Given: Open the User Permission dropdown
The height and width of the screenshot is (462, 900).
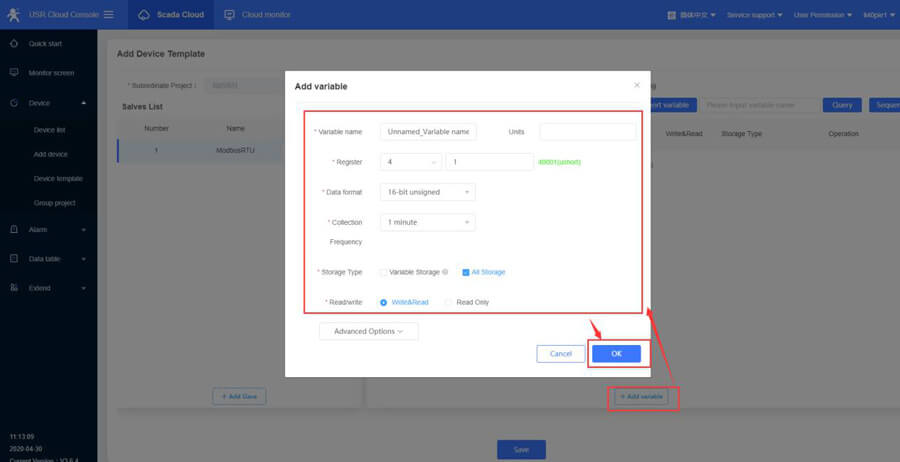Looking at the screenshot, I should tap(823, 15).
